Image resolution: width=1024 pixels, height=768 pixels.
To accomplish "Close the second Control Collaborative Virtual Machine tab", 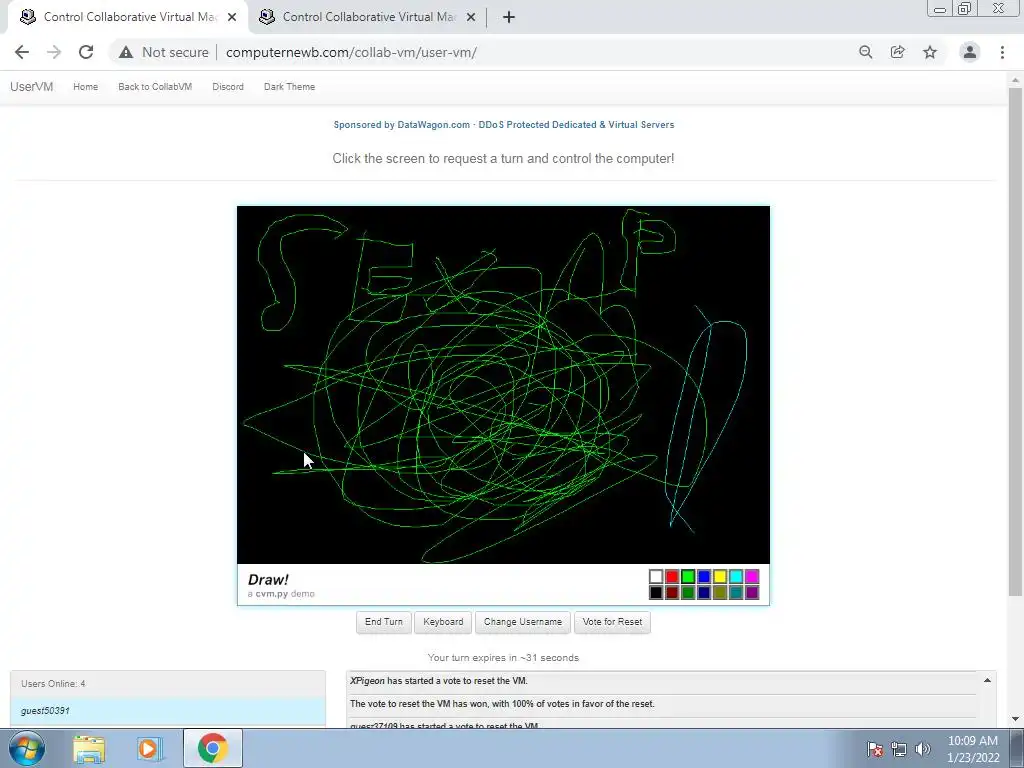I will (471, 18).
